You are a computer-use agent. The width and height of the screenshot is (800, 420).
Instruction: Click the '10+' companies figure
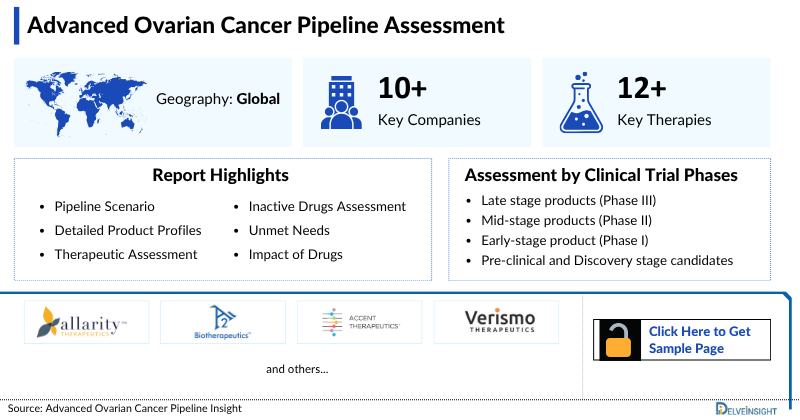point(402,88)
